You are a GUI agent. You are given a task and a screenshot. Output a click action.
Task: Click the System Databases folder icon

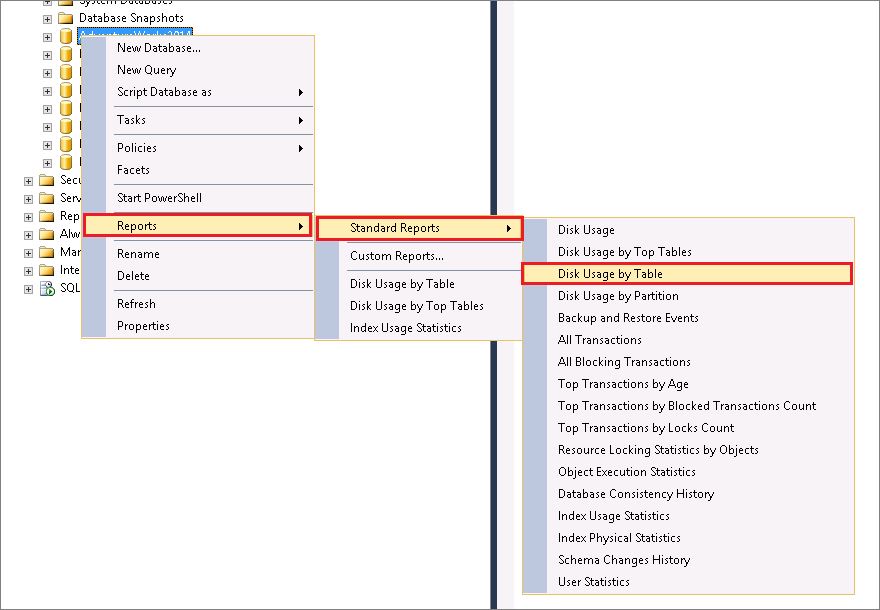64,3
